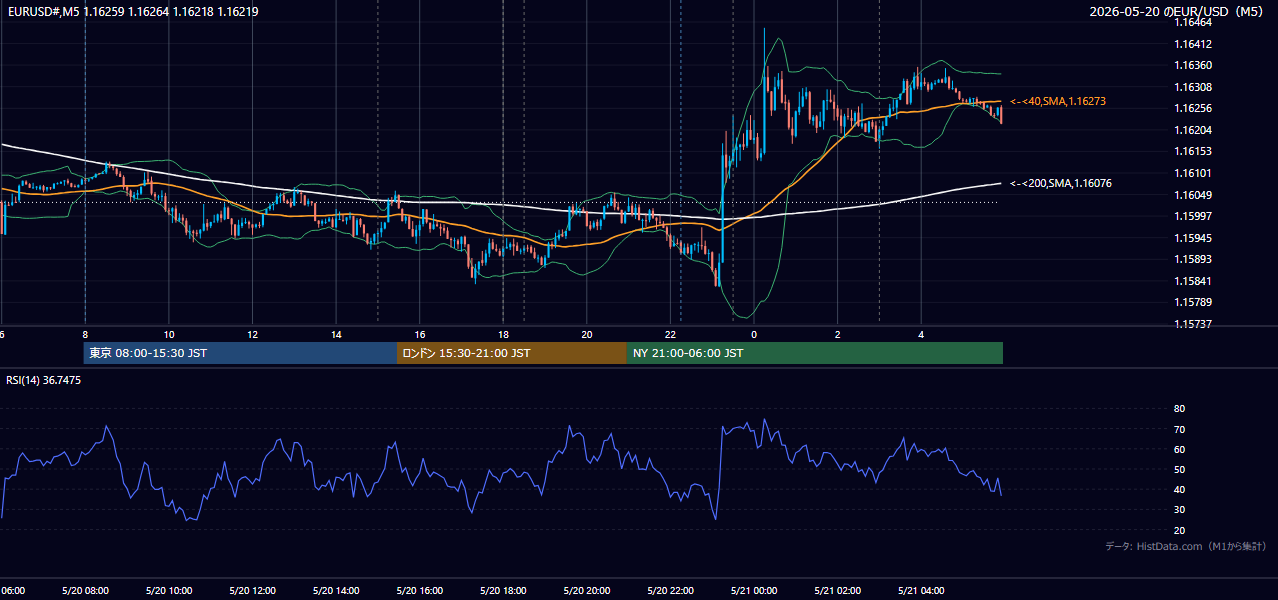The width and height of the screenshot is (1278, 600).
Task: Click price axis label 1.16049
Action: point(1193,195)
